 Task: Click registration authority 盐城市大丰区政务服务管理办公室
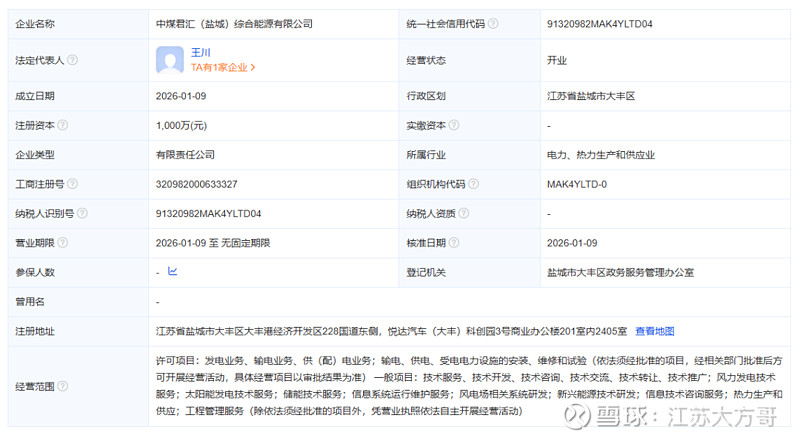(620, 273)
